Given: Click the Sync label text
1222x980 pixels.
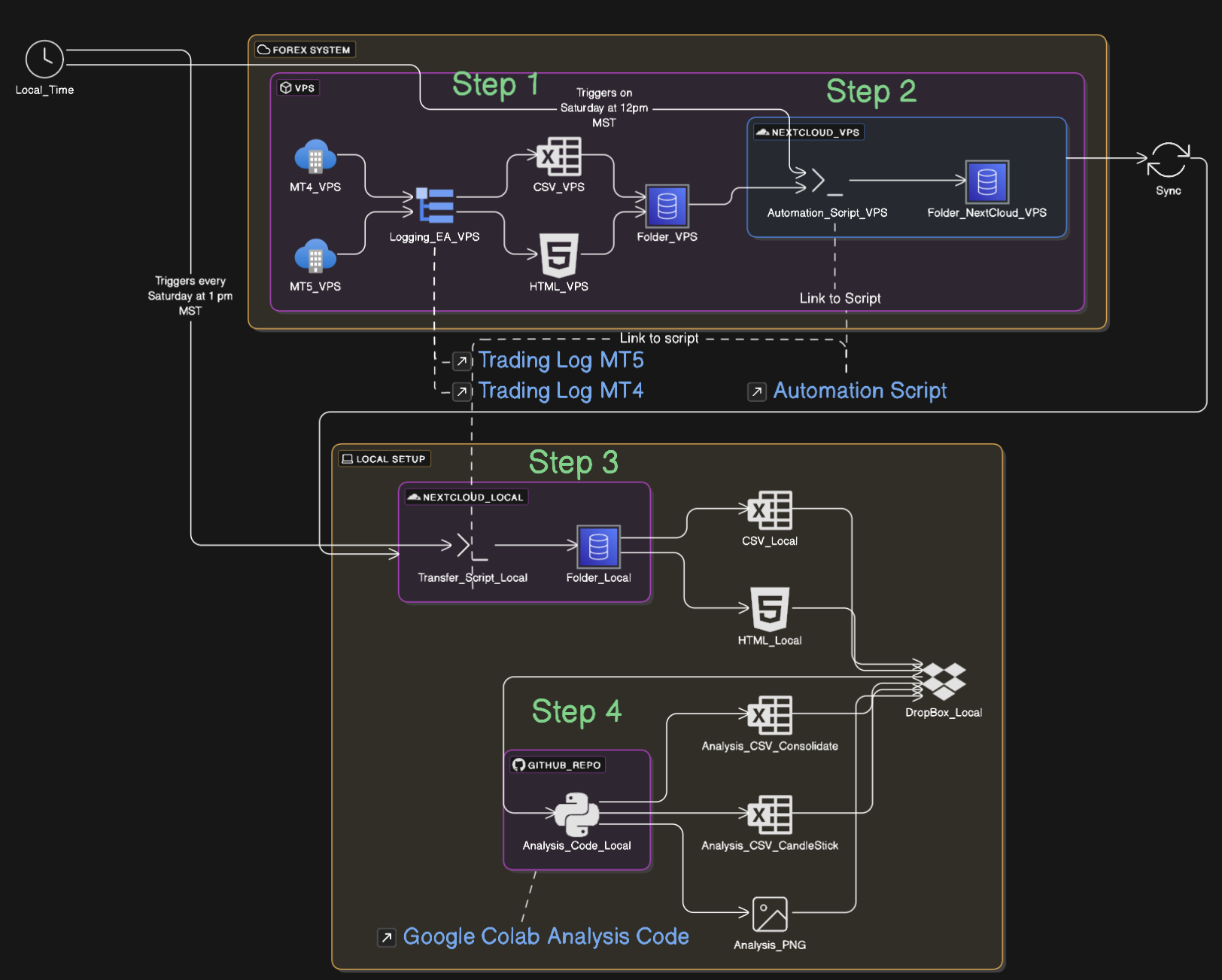Looking at the screenshot, I should pos(1169,190).
